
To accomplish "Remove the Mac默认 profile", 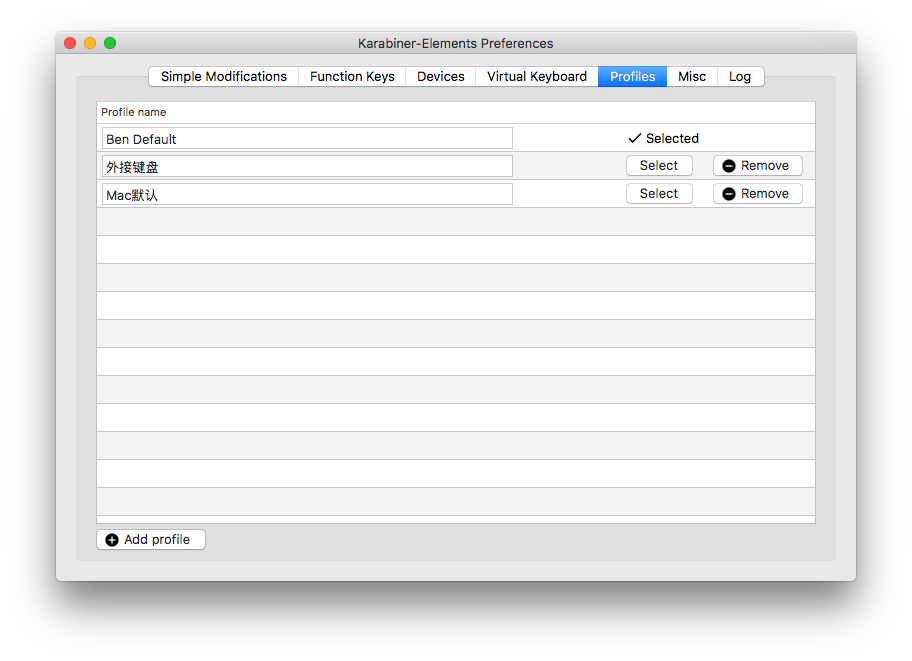I will [757, 194].
